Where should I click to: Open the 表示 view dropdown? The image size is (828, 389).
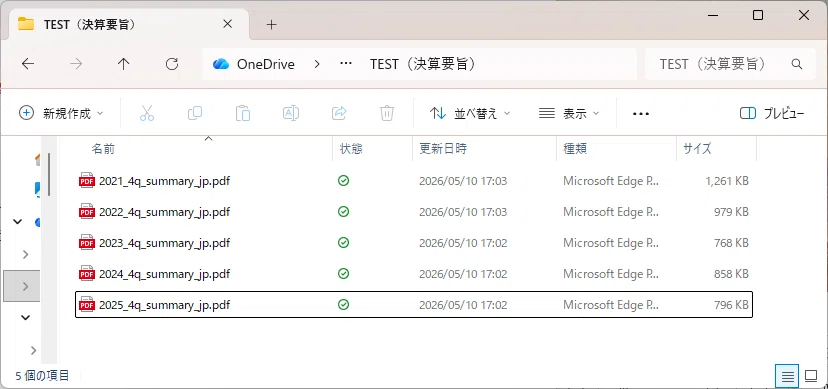[569, 113]
